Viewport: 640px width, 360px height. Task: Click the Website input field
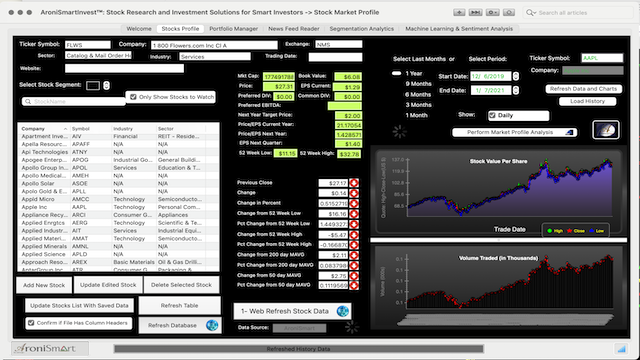click(124, 69)
